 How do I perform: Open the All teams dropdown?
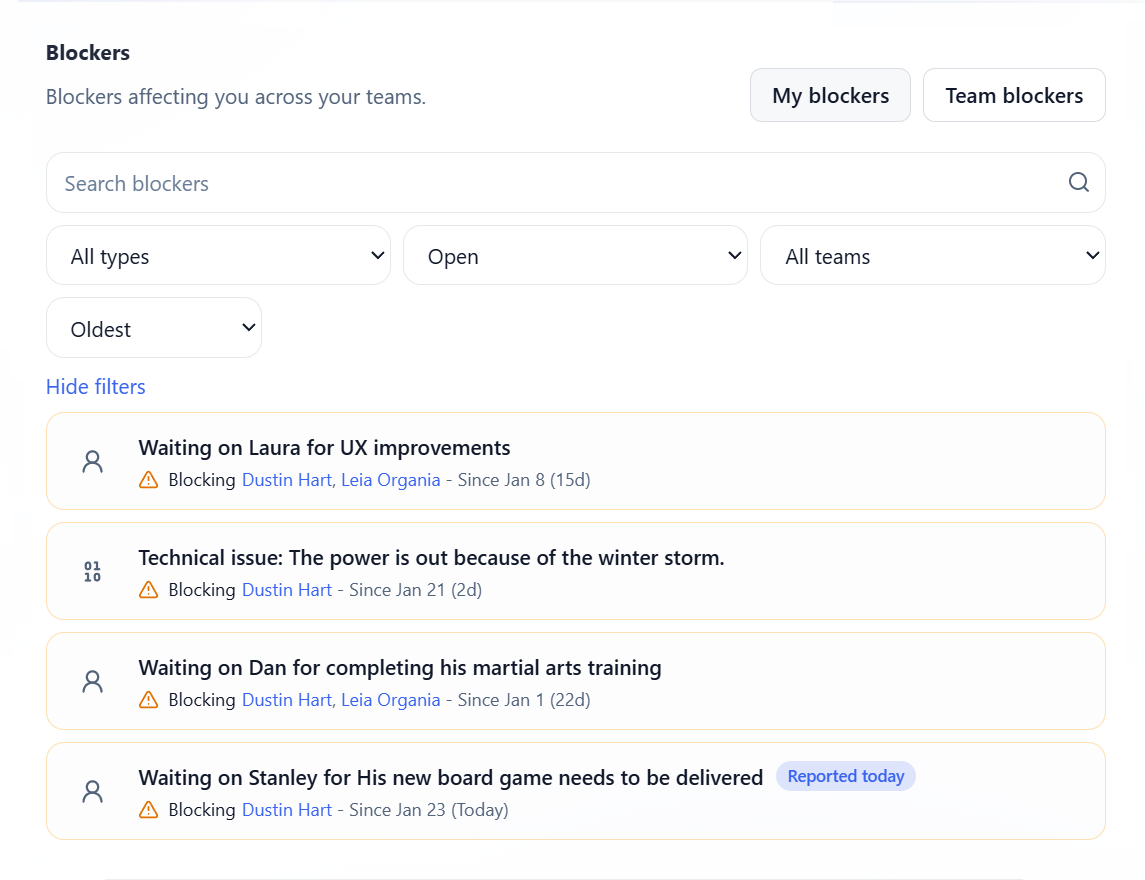click(x=932, y=255)
